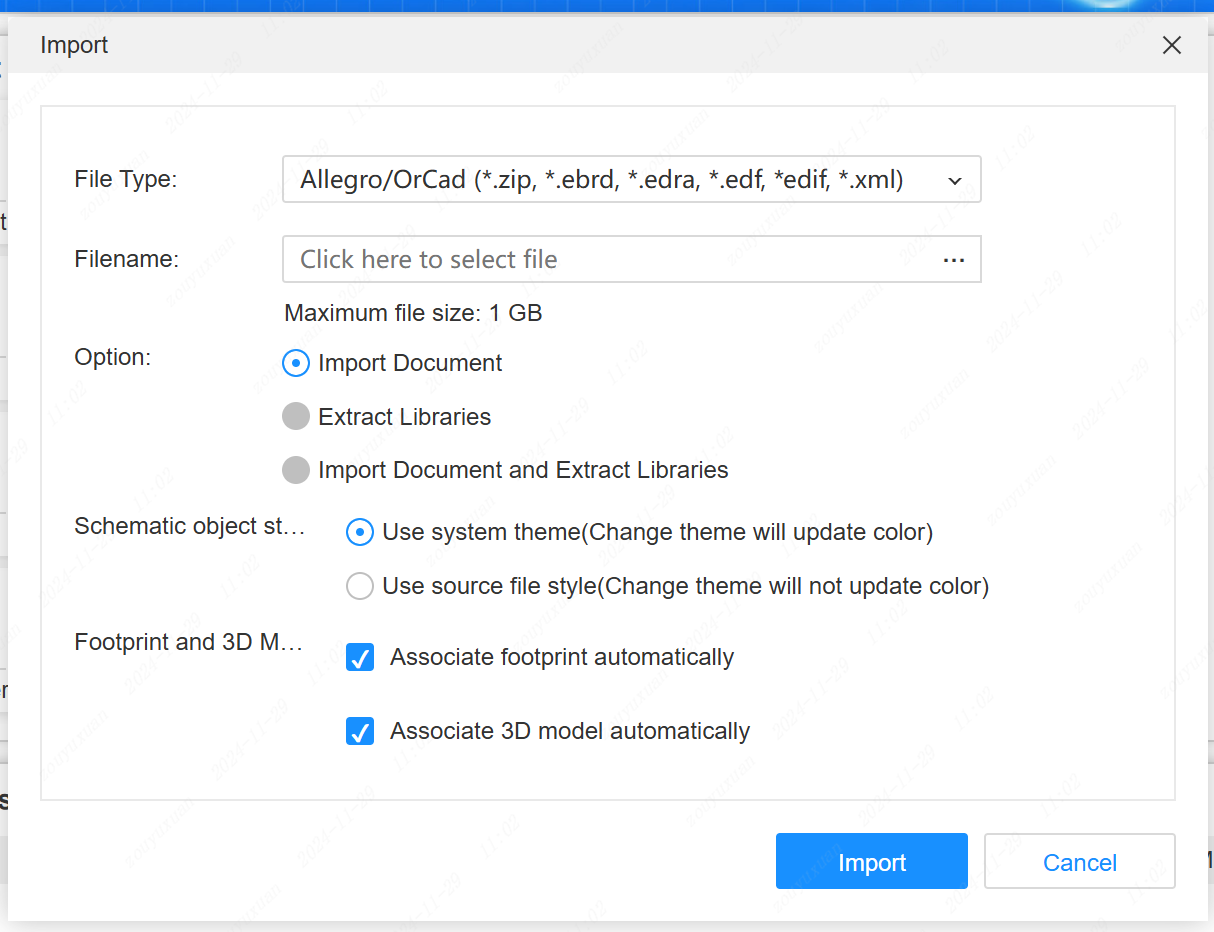Disable Associate 3D model automatically checkbox
Screen dimensions: 1214x932
point(360,732)
